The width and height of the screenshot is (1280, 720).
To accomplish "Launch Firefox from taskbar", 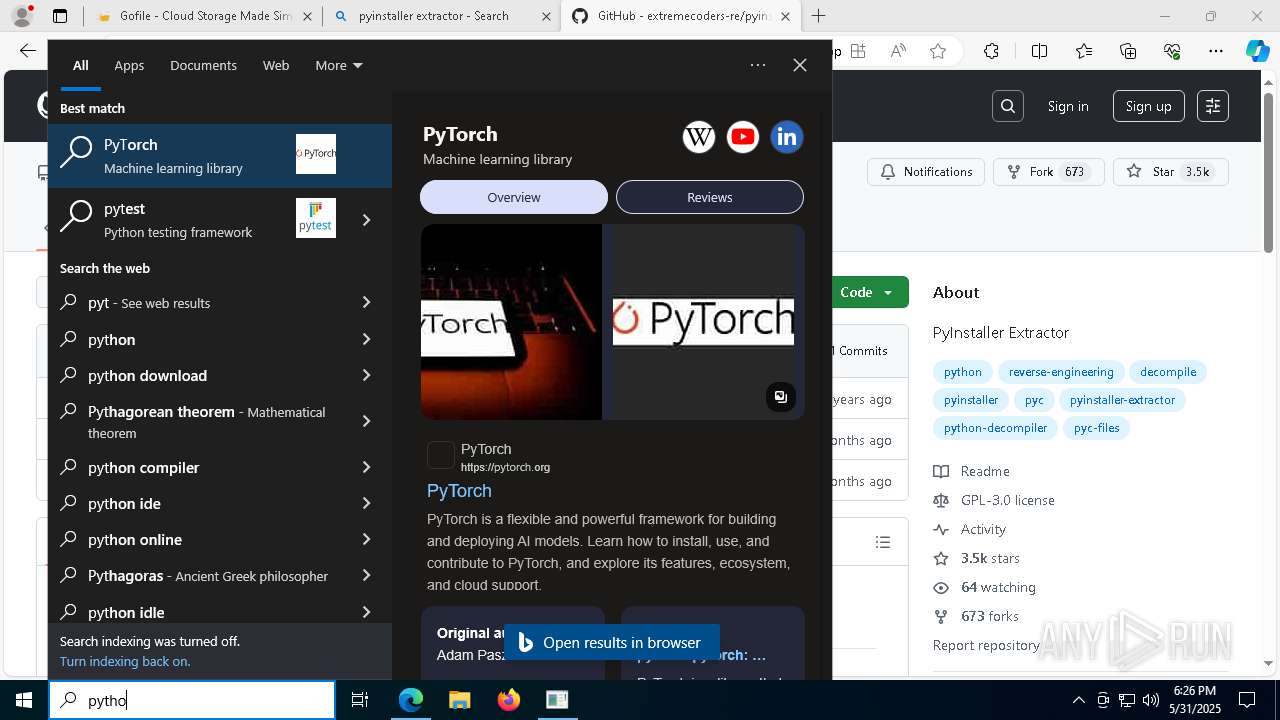I will (x=508, y=700).
